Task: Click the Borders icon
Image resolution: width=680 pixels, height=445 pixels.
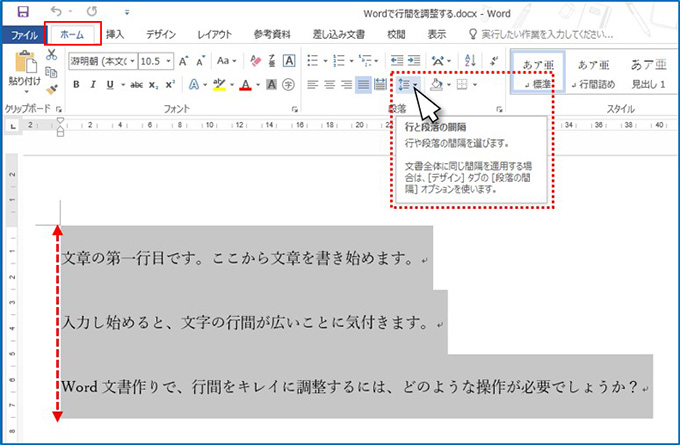Action: tap(462, 85)
